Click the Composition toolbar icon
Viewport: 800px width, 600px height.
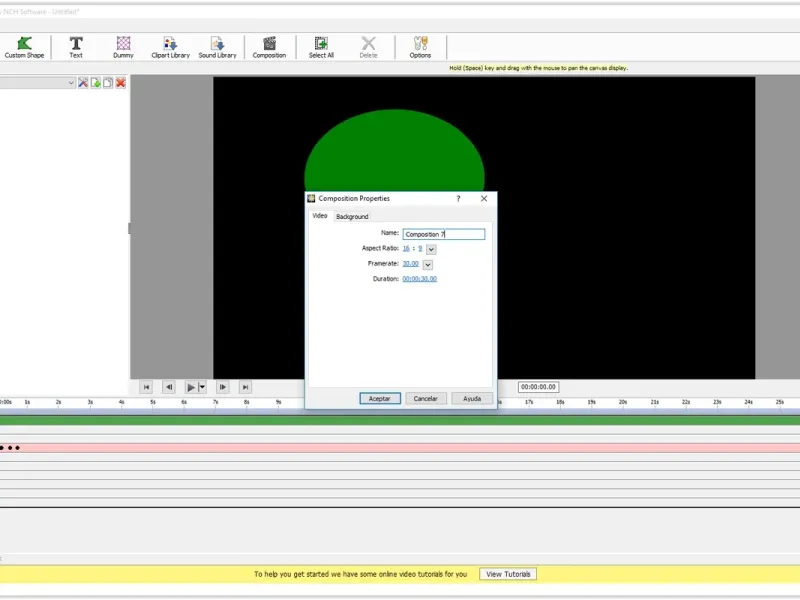click(269, 47)
